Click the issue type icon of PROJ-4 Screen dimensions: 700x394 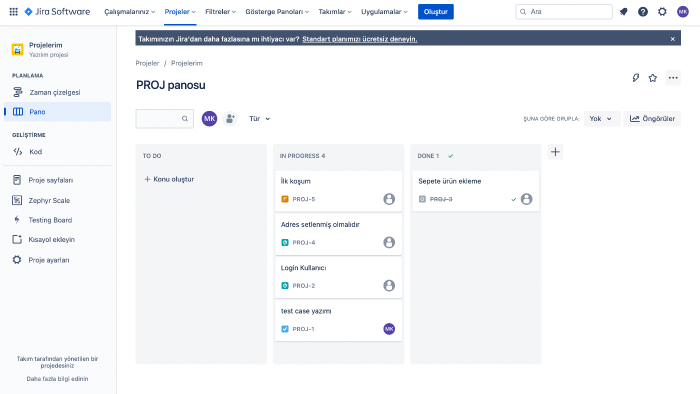coord(285,242)
